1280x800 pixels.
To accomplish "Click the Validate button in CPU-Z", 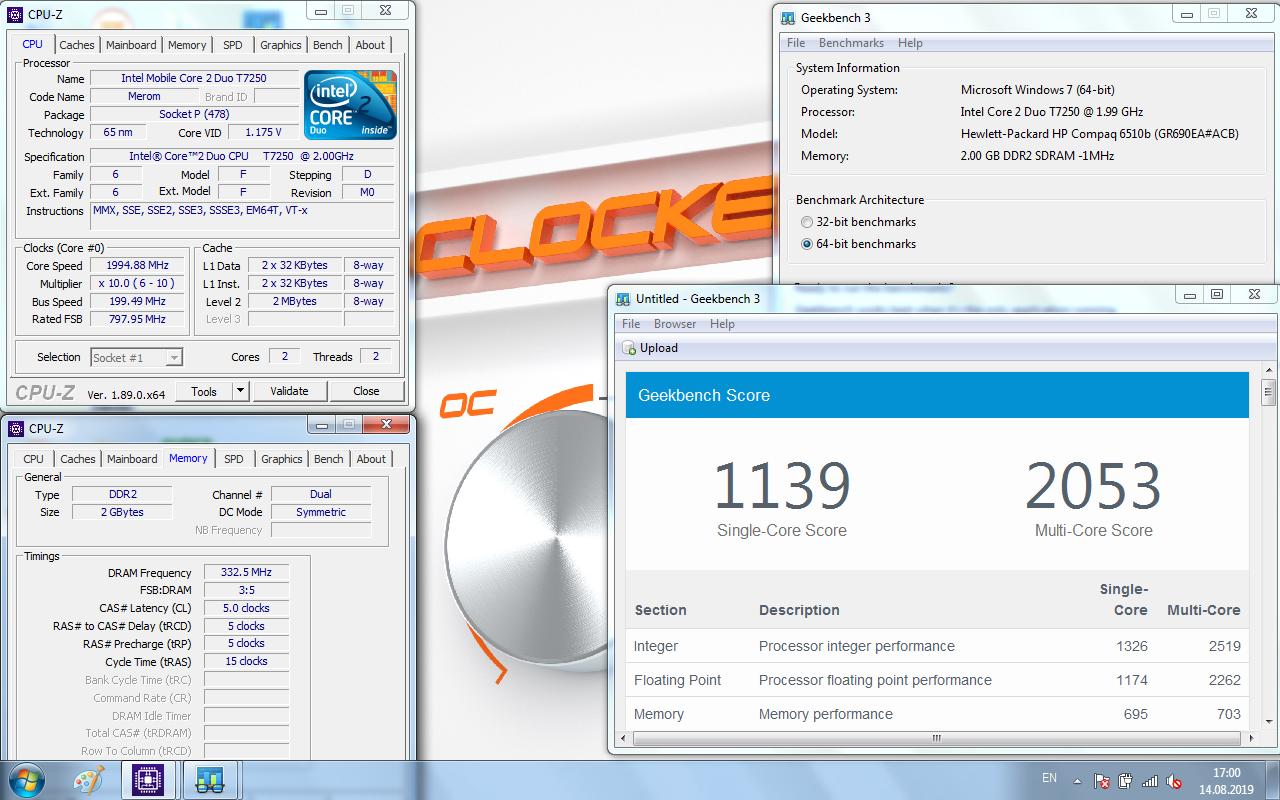I will pos(289,391).
